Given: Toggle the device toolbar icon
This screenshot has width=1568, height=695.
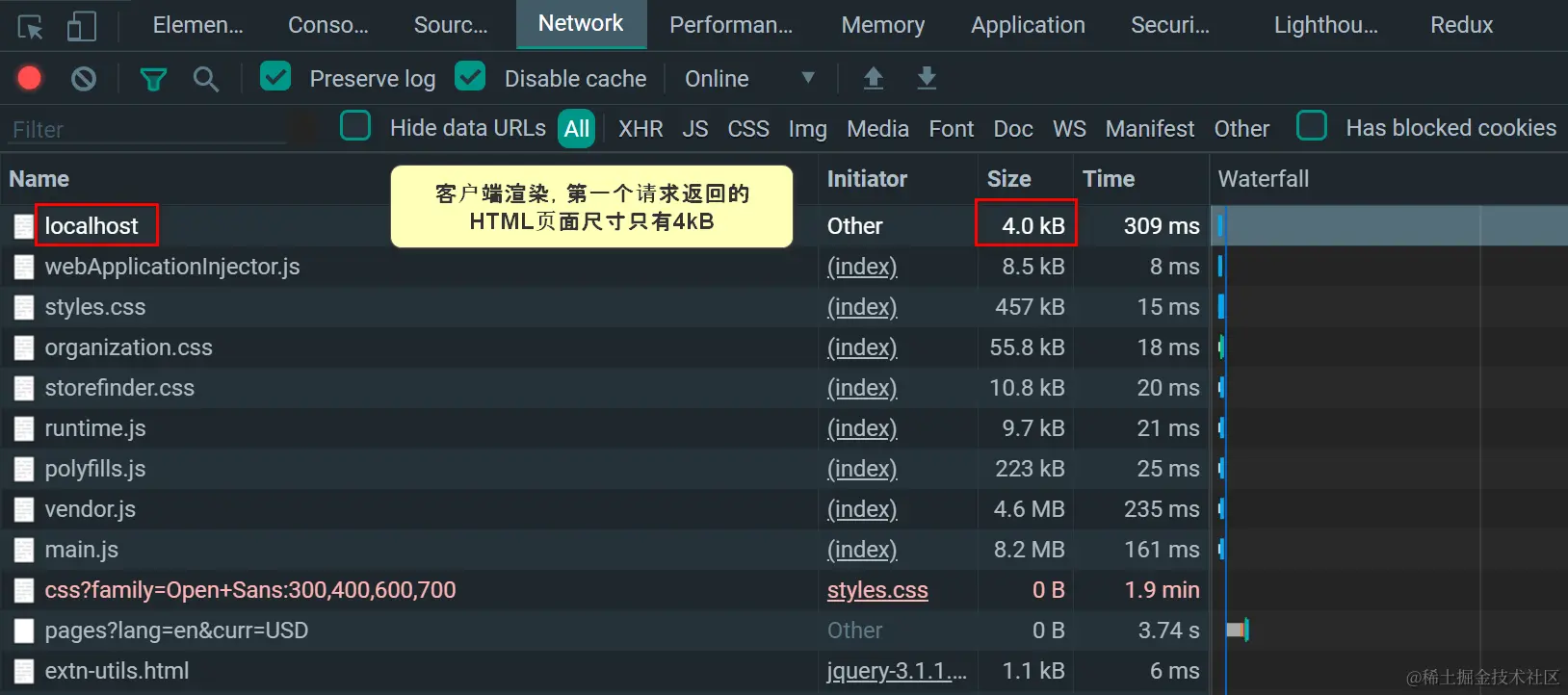Looking at the screenshot, I should click(82, 26).
